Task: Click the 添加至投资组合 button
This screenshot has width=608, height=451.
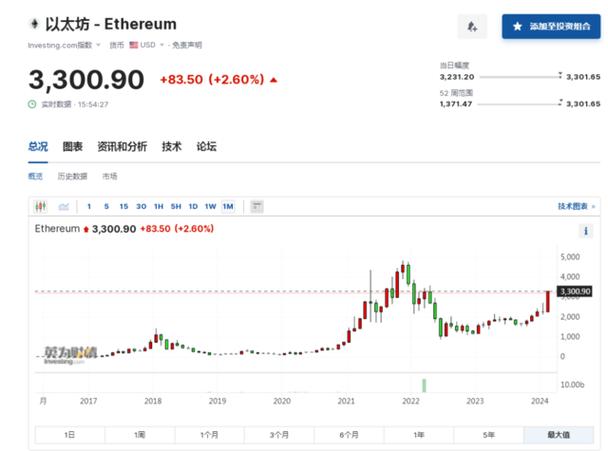Action: (551, 26)
